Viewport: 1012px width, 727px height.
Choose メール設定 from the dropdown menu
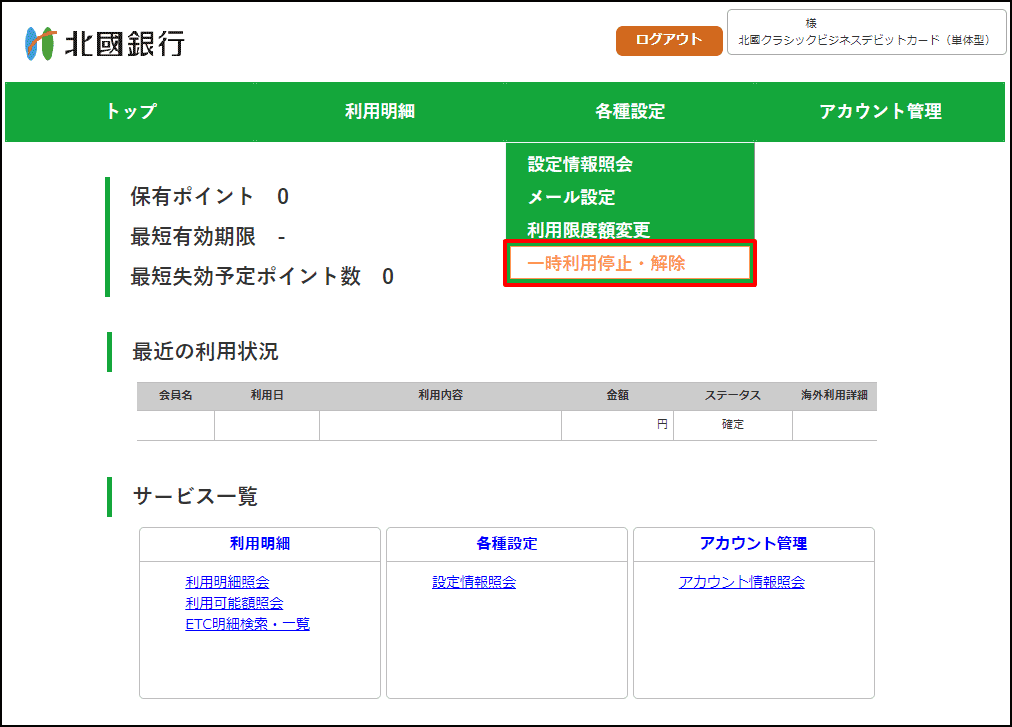[571, 198]
